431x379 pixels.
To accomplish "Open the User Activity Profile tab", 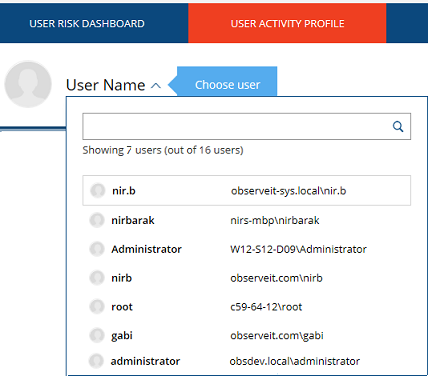I will tap(287, 23).
